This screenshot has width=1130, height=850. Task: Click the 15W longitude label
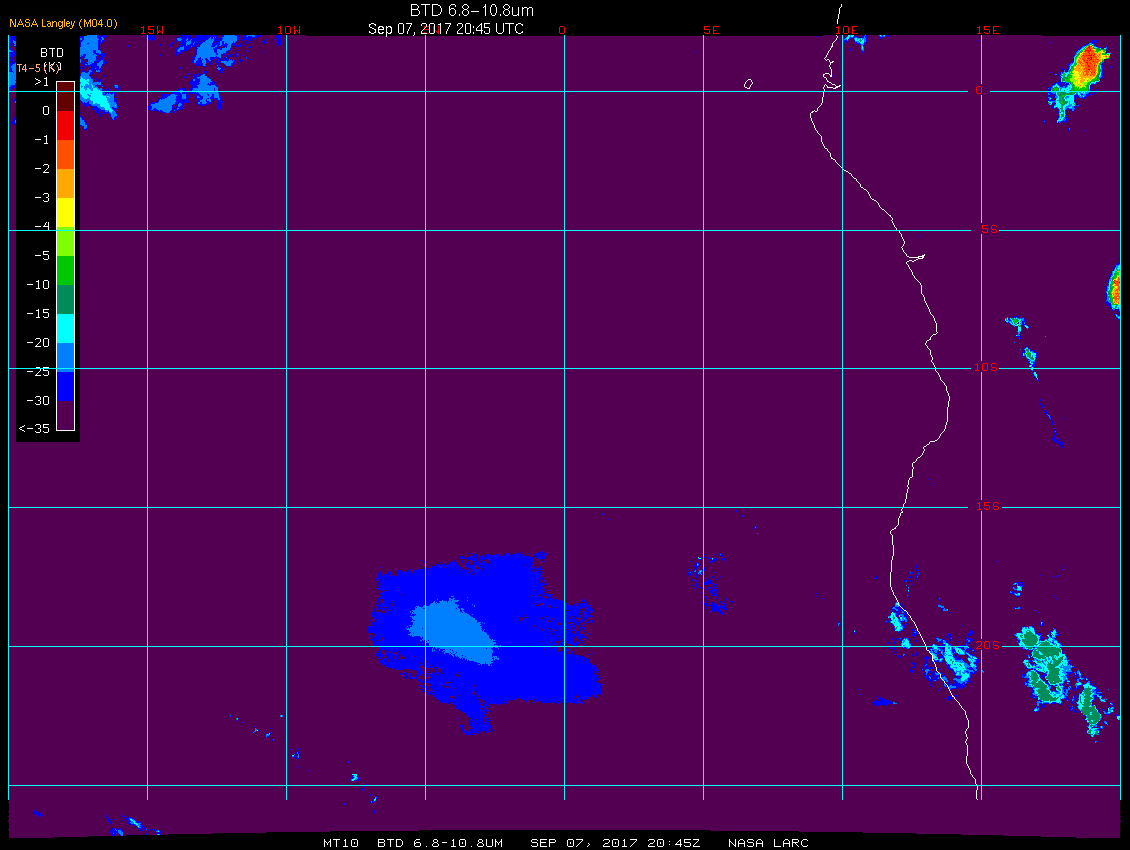152,30
